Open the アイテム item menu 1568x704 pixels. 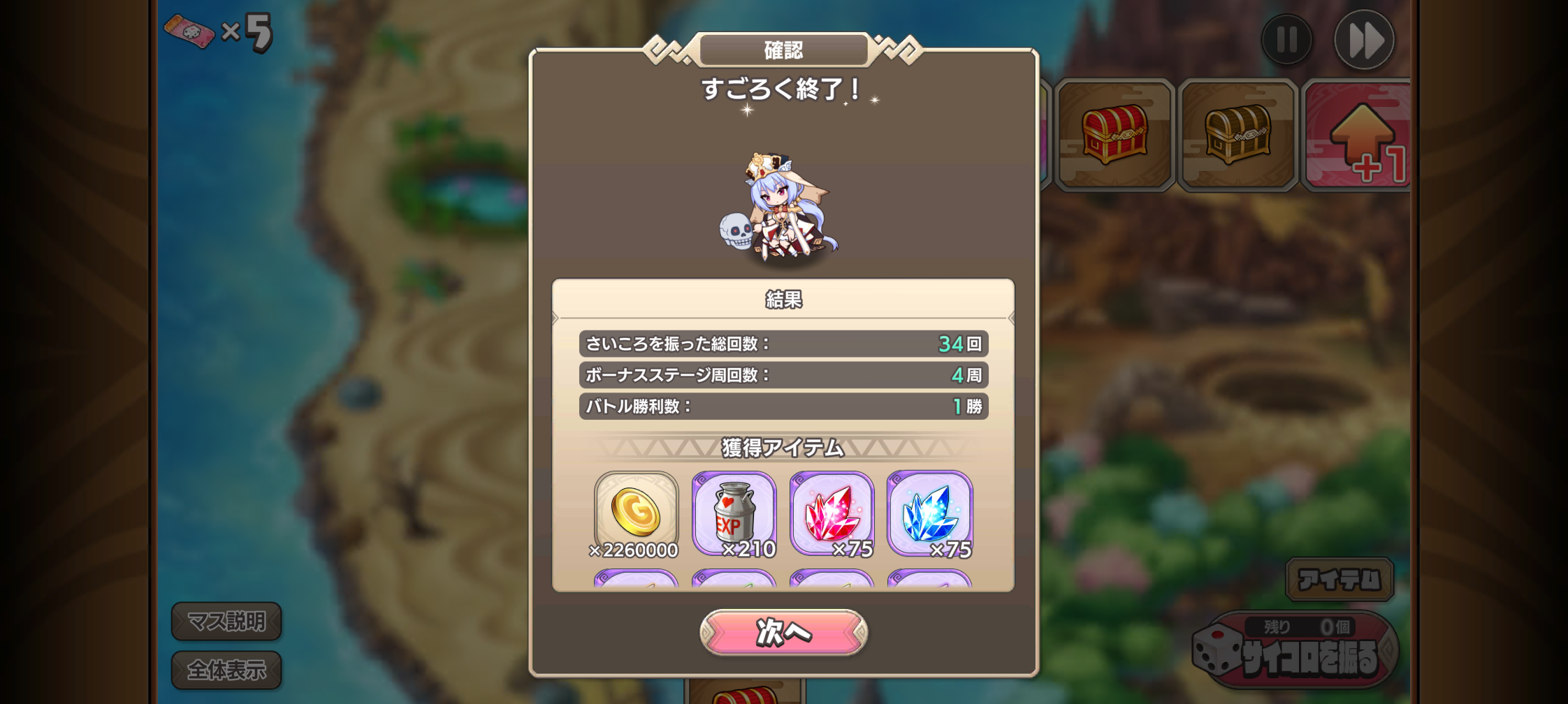point(1340,579)
